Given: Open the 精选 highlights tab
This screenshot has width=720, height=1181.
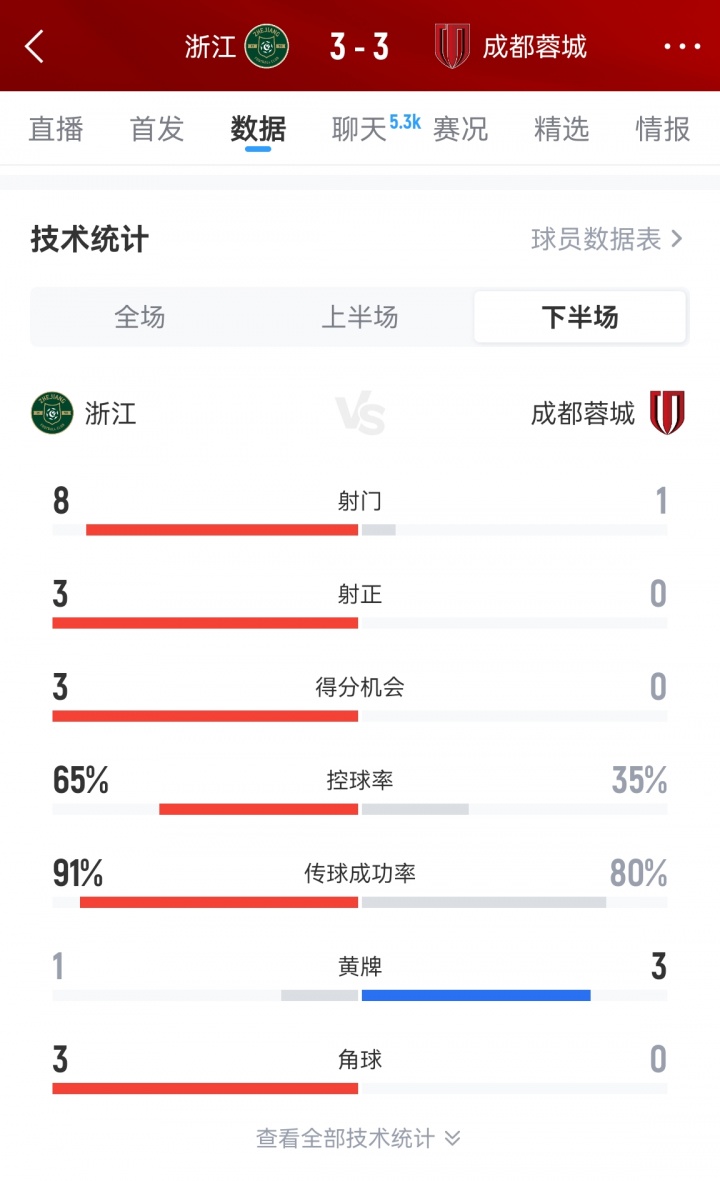Looking at the screenshot, I should (x=562, y=129).
